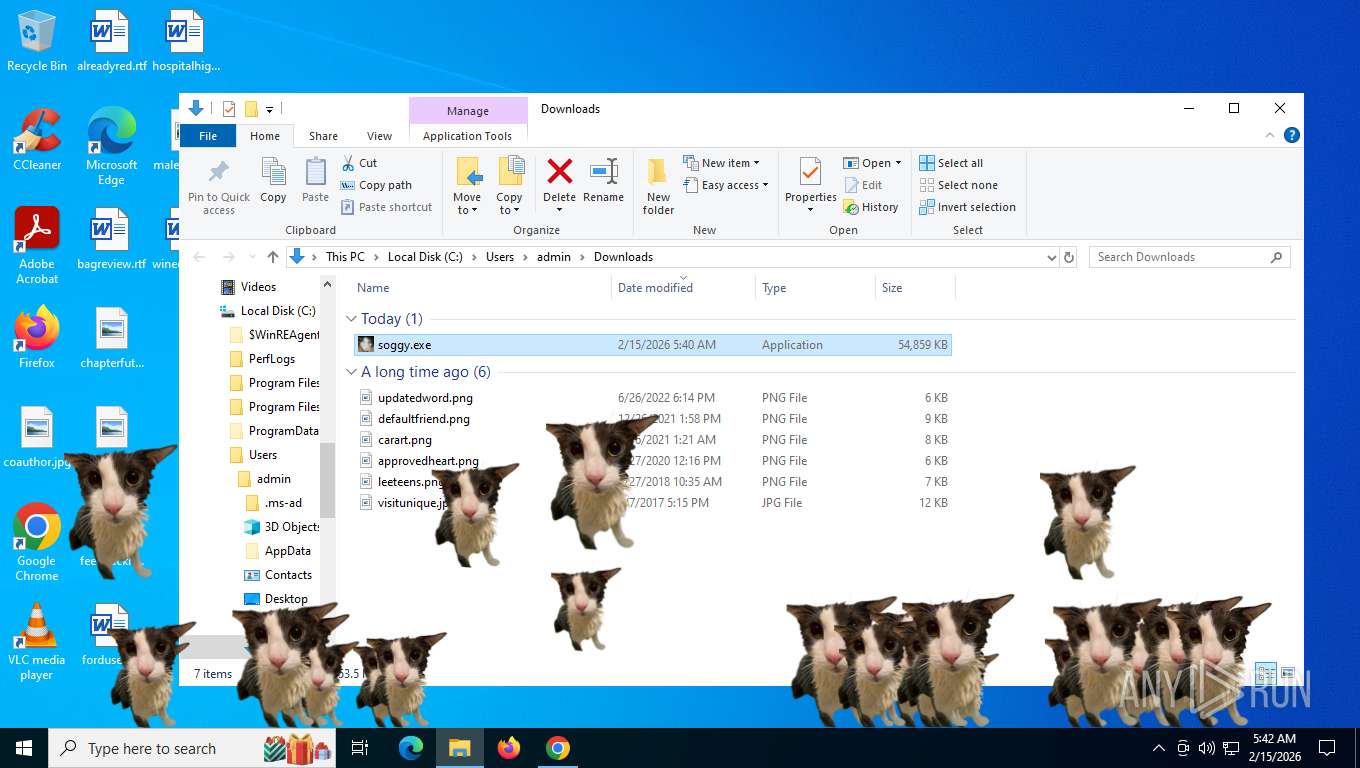Image resolution: width=1360 pixels, height=768 pixels.
Task: Sort by Name column header
Action: (x=481, y=288)
